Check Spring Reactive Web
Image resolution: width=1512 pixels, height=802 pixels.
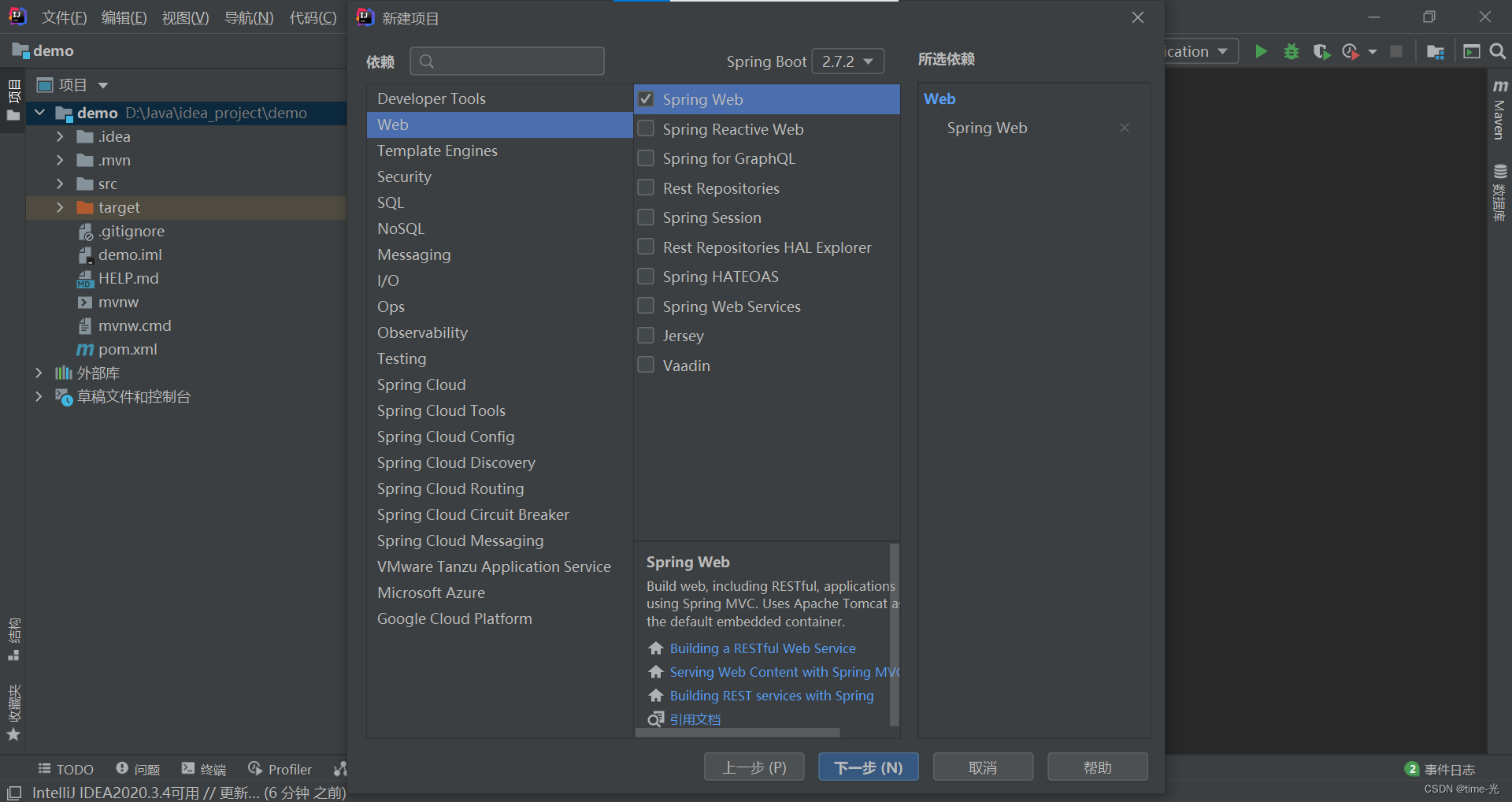[x=646, y=128]
